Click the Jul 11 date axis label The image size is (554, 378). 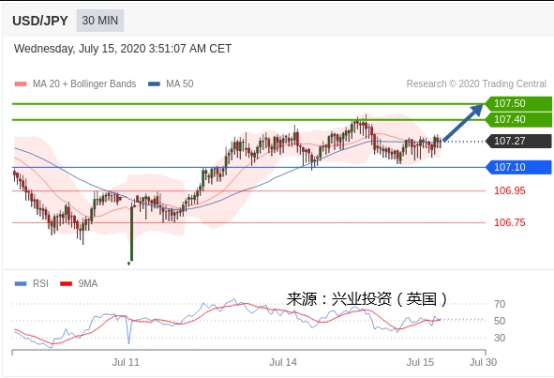click(x=126, y=362)
